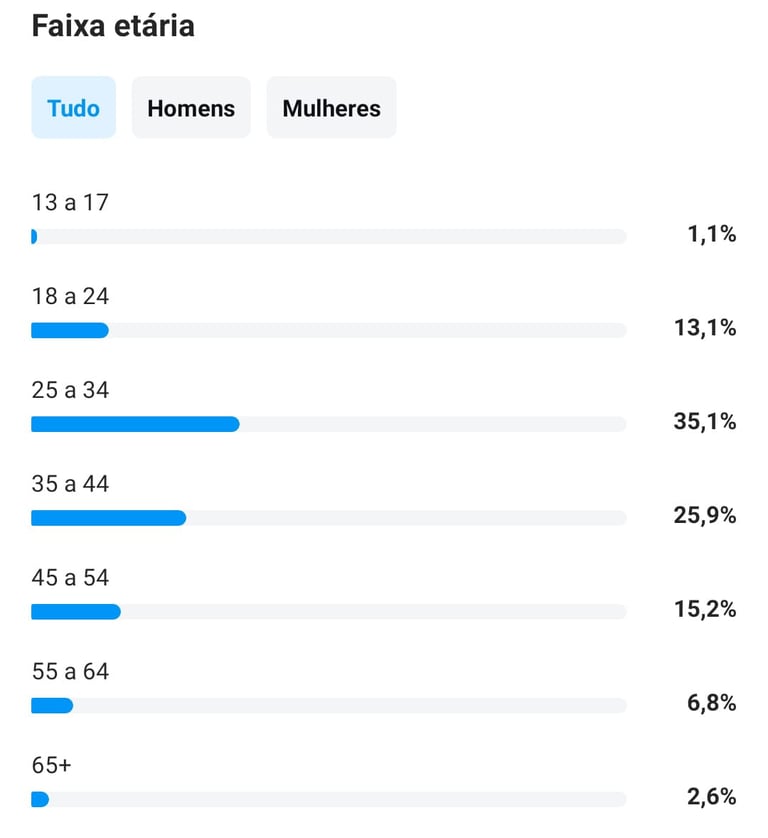Click the 45 a 54 blue bar
Screen dimensions: 768x838
[76, 611]
